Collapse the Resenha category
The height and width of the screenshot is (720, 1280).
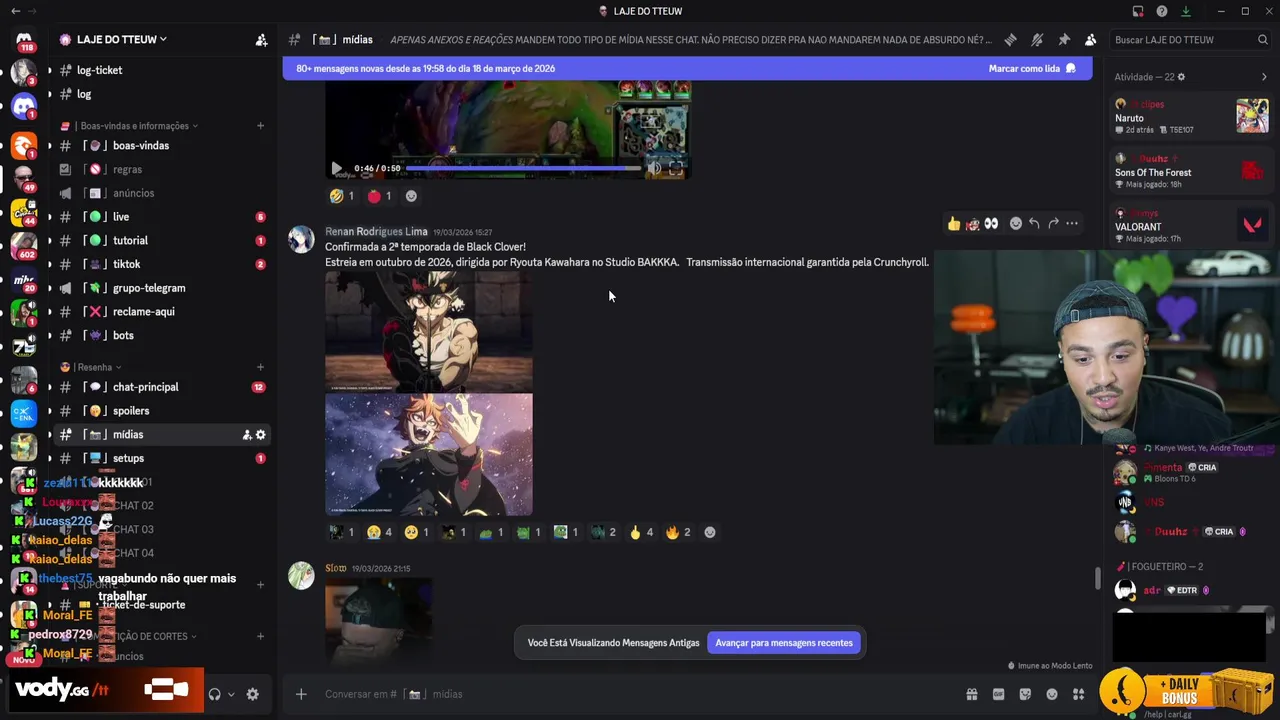tap(93, 367)
